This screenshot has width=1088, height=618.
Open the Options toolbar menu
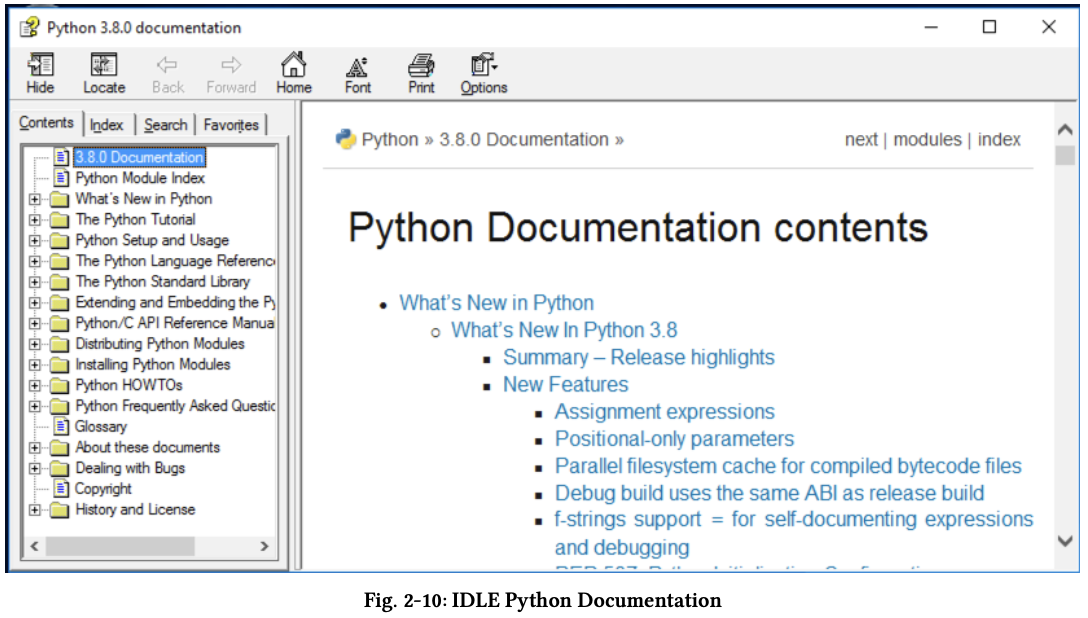point(484,67)
